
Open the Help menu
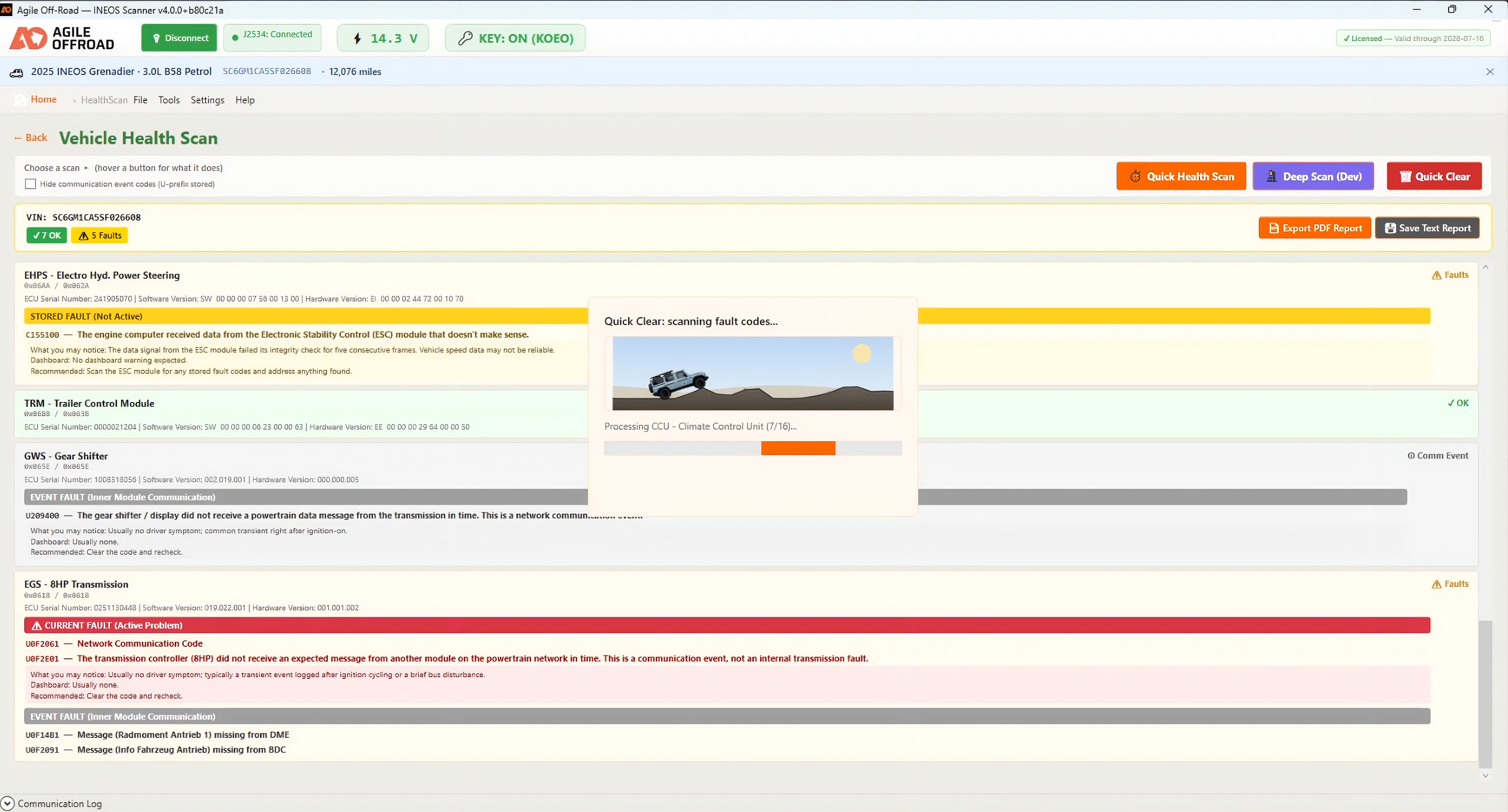click(245, 100)
